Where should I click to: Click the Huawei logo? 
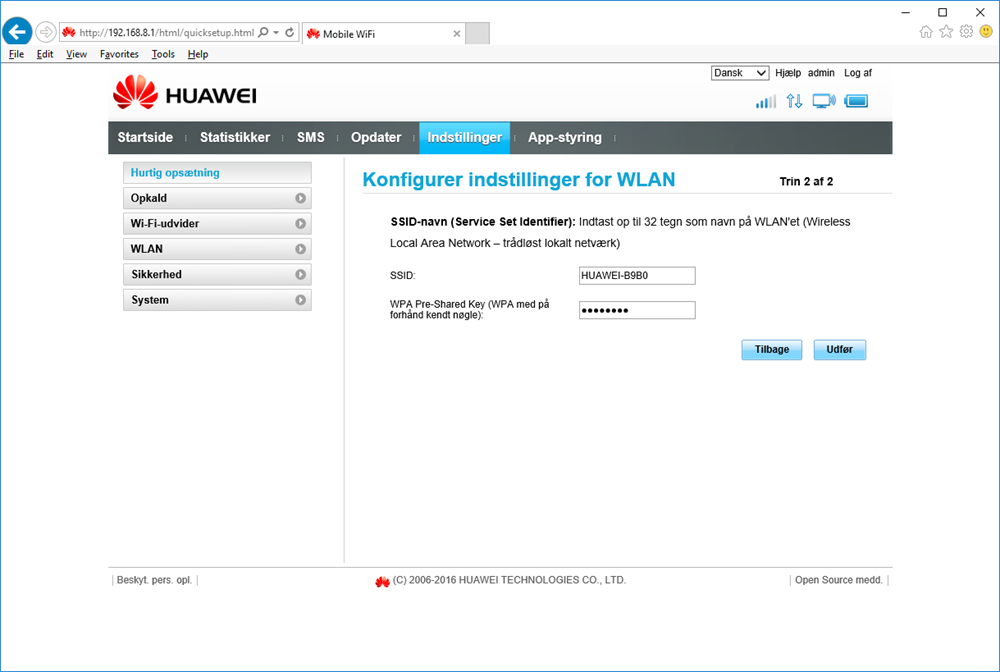point(185,93)
